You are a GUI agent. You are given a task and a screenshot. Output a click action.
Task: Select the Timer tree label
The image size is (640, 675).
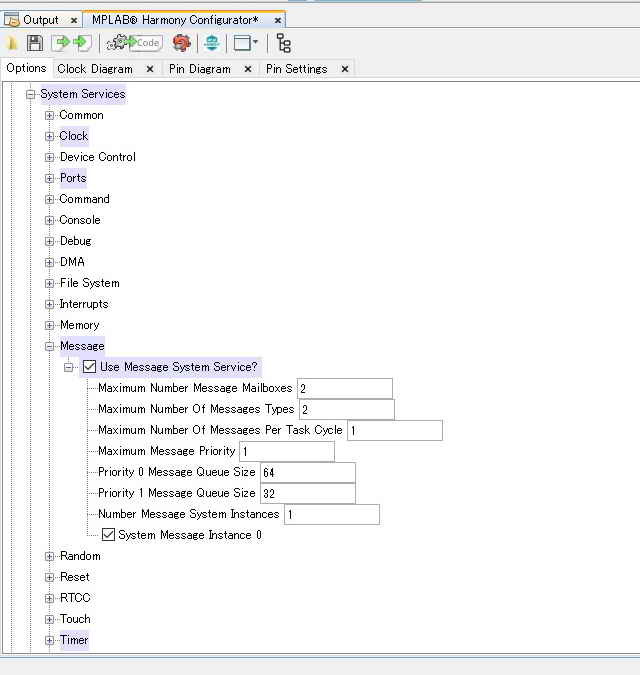74,640
